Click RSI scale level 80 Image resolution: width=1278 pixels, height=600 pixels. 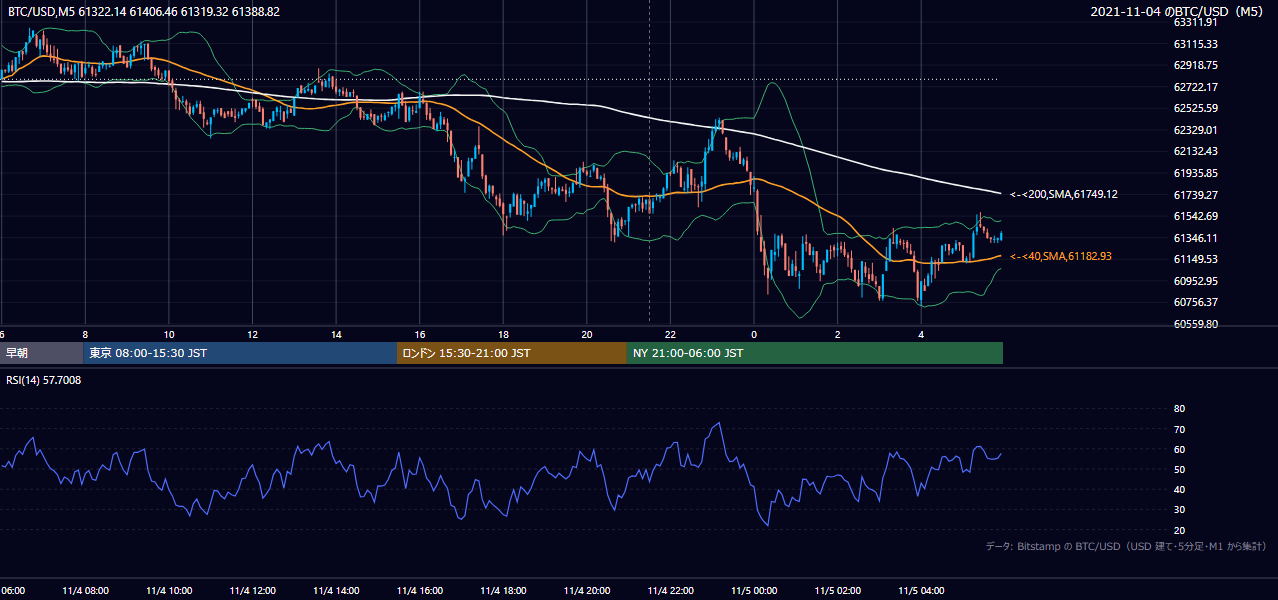tap(1179, 409)
